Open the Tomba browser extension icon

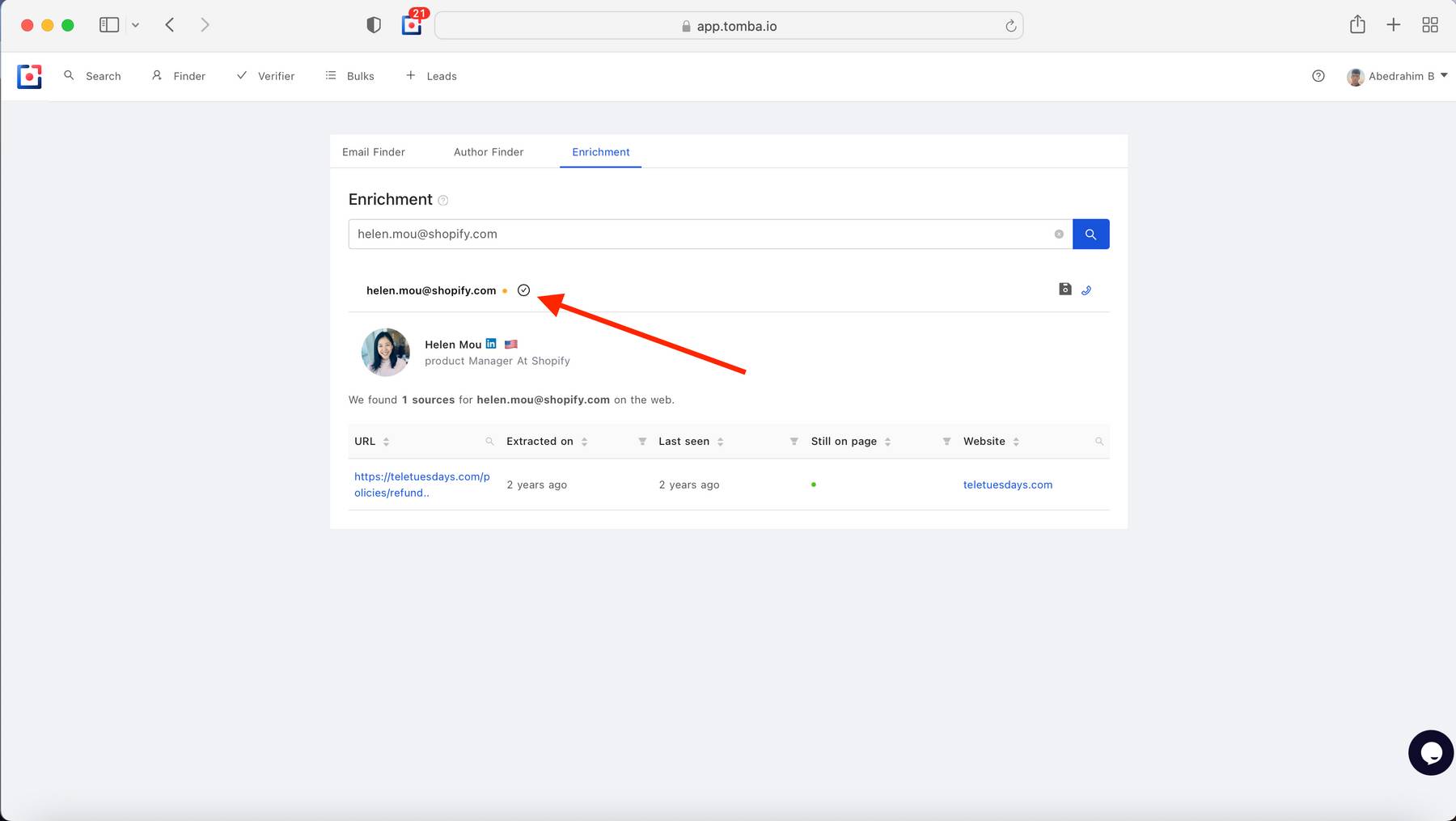click(412, 25)
